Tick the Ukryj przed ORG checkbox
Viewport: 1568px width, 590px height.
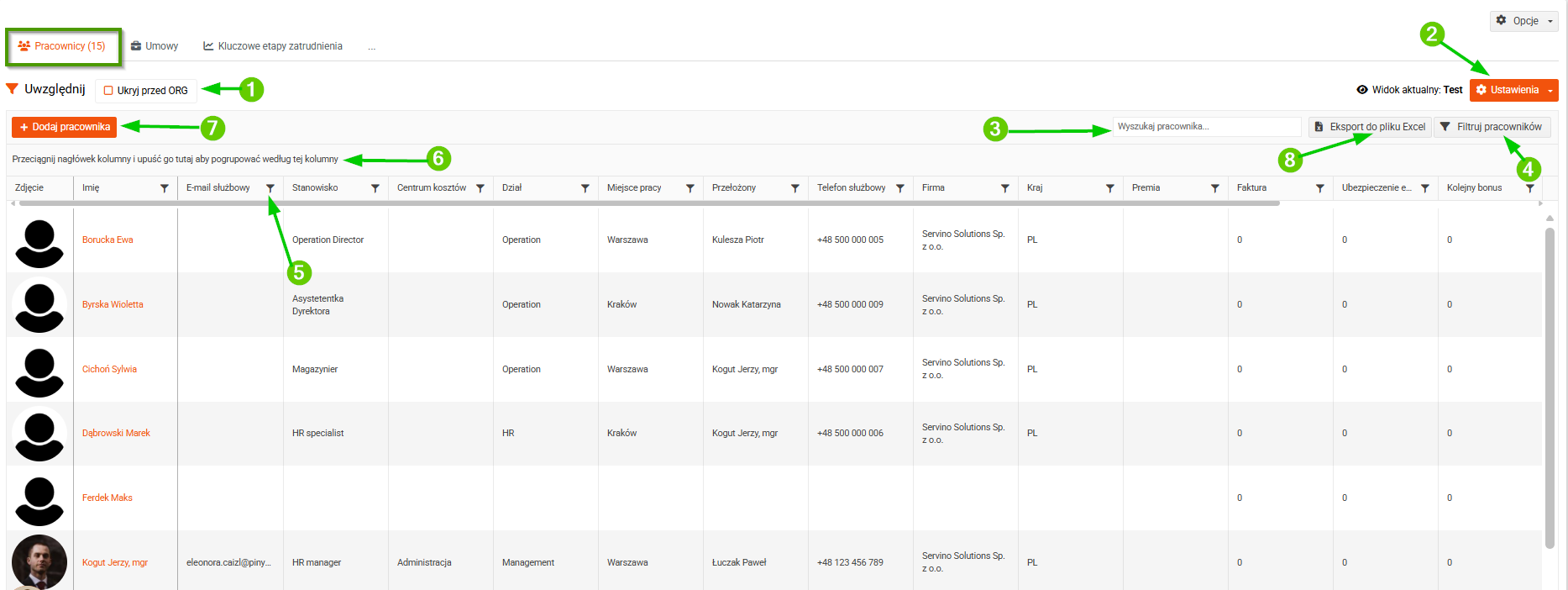108,91
